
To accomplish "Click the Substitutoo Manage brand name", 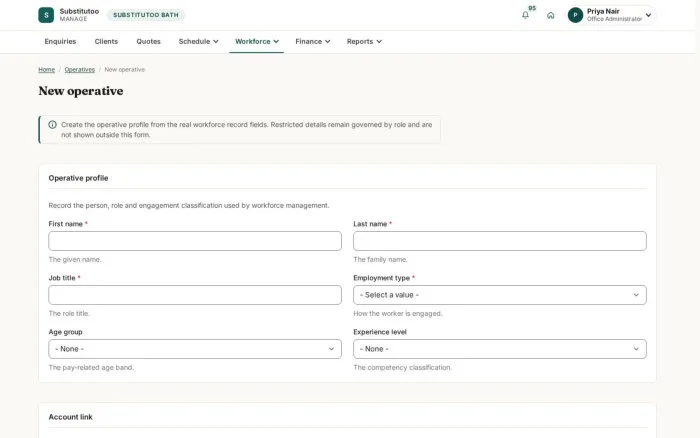I will pos(79,15).
